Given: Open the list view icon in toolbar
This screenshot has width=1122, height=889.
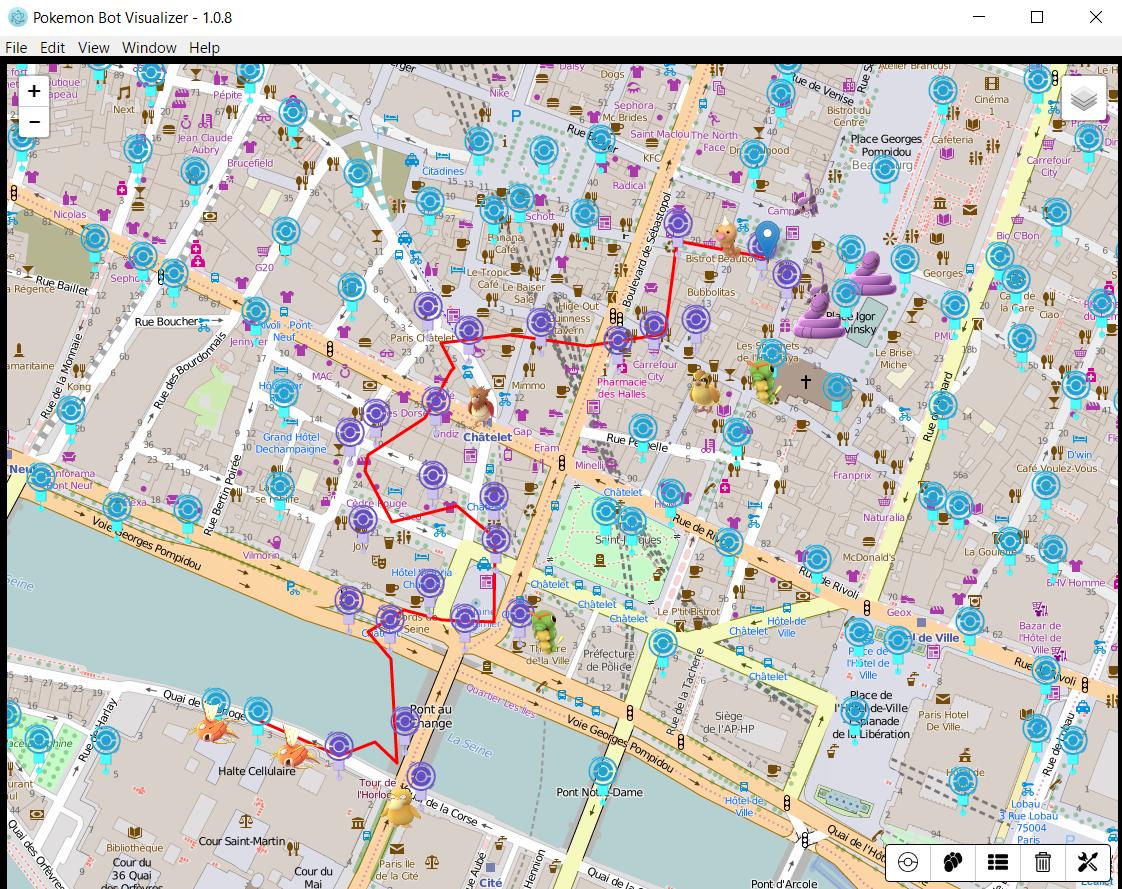Looking at the screenshot, I should (x=998, y=862).
